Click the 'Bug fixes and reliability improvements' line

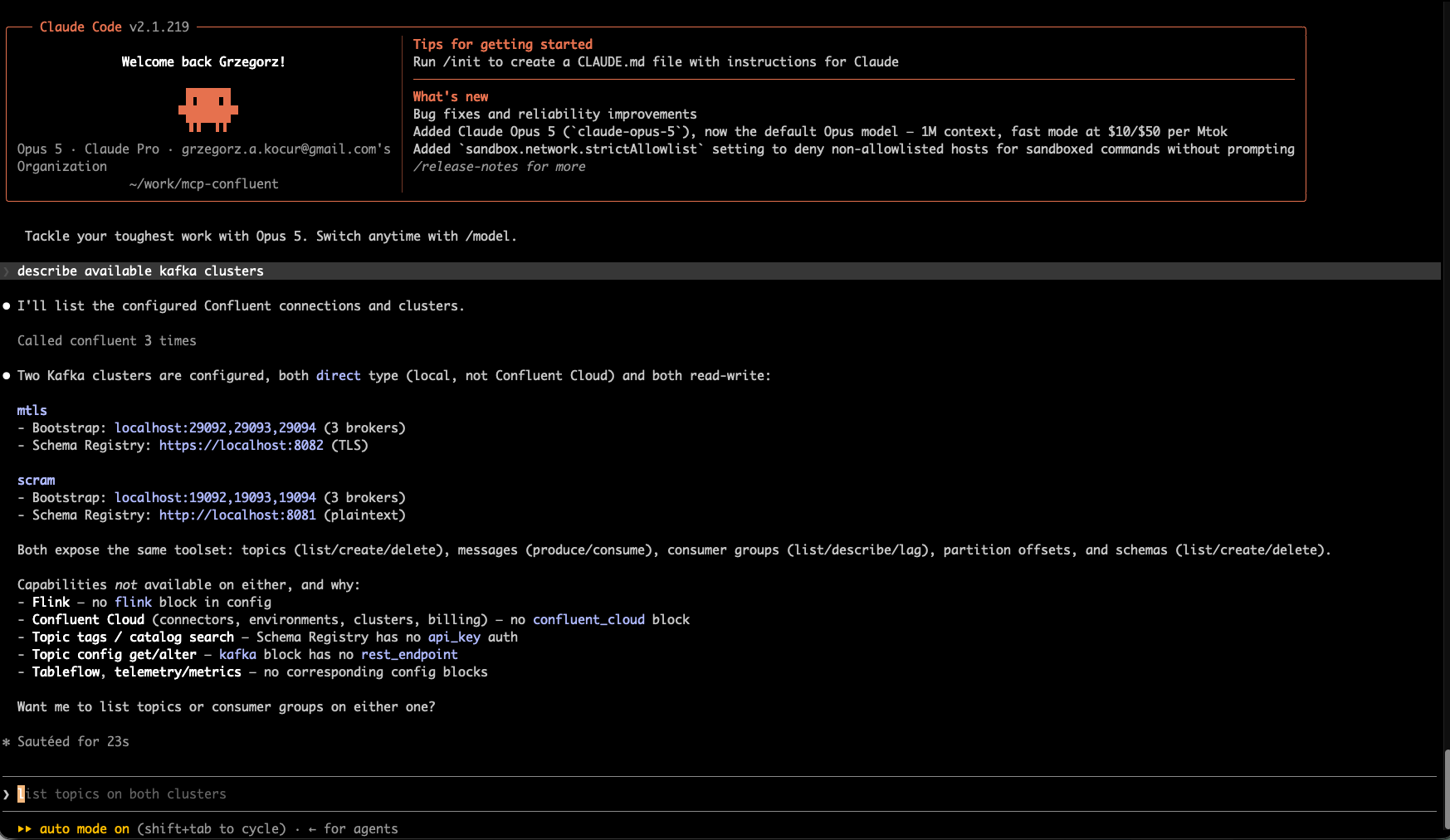coord(555,115)
